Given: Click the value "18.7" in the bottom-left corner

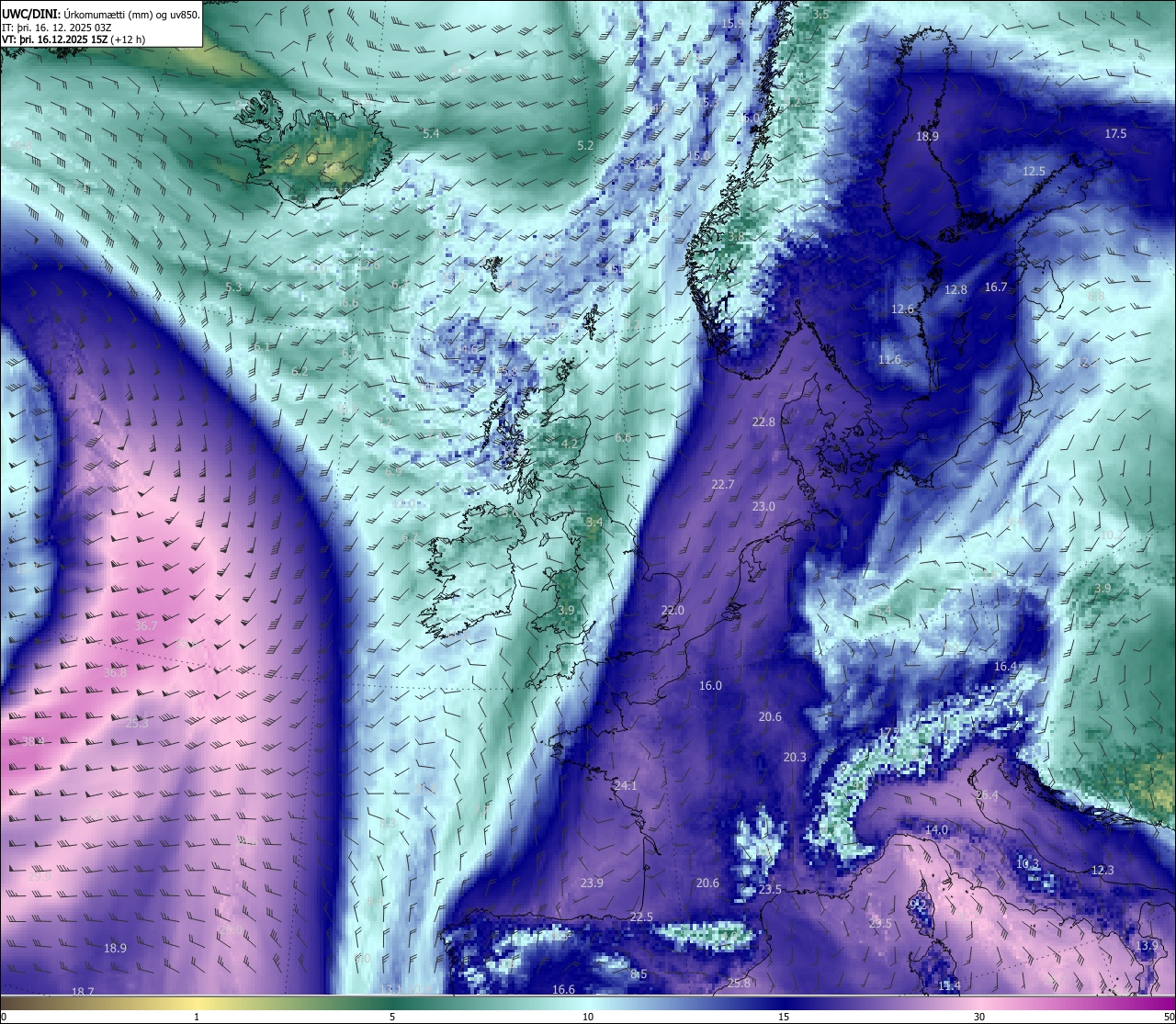Looking at the screenshot, I should pos(83,991).
